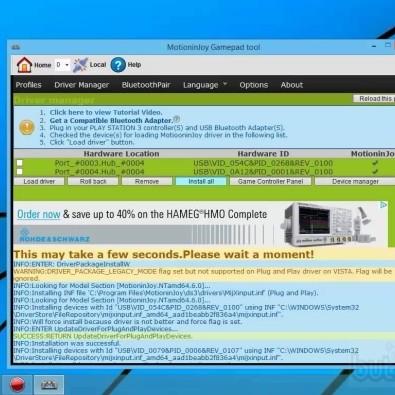Open the number dropdown beside Home
The image size is (395, 395).
tap(62, 65)
